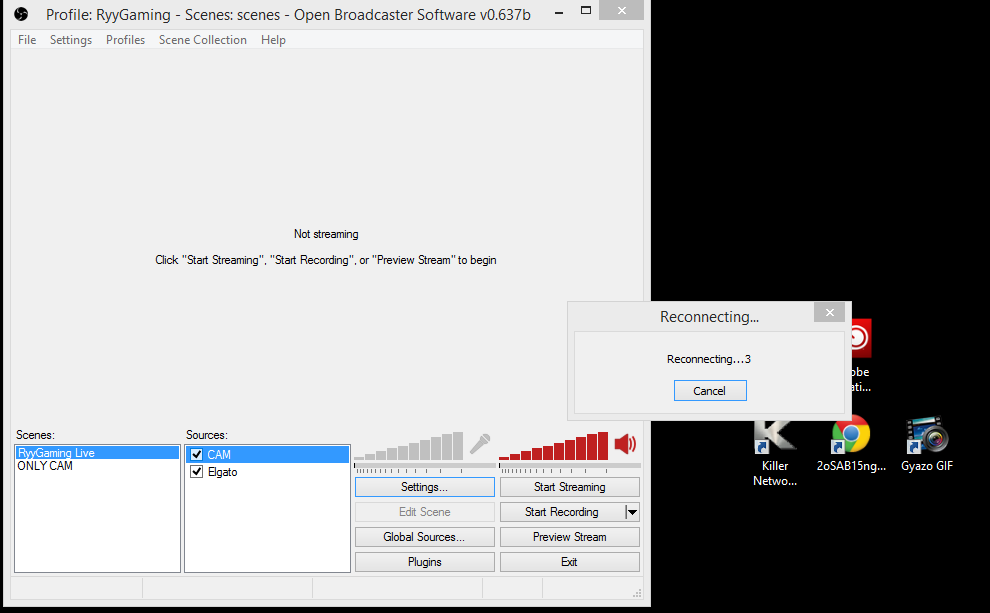This screenshot has width=990, height=613.
Task: Select the Elgato source row
Action: point(268,472)
